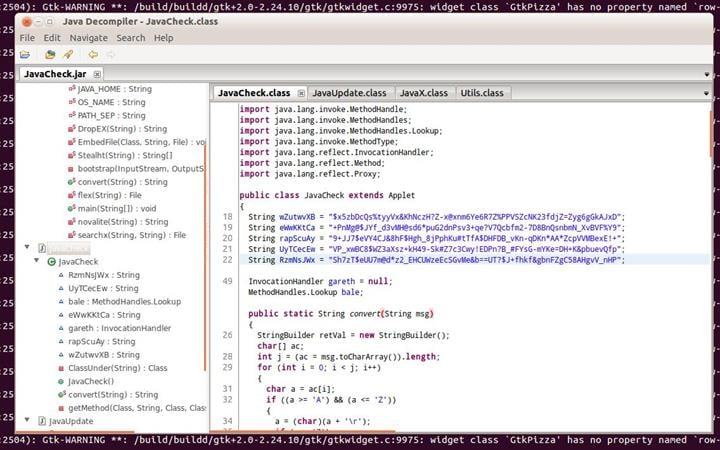The height and width of the screenshot is (450, 720).
Task: Switch to the JavaUpdate.class tab
Action: coord(347,93)
